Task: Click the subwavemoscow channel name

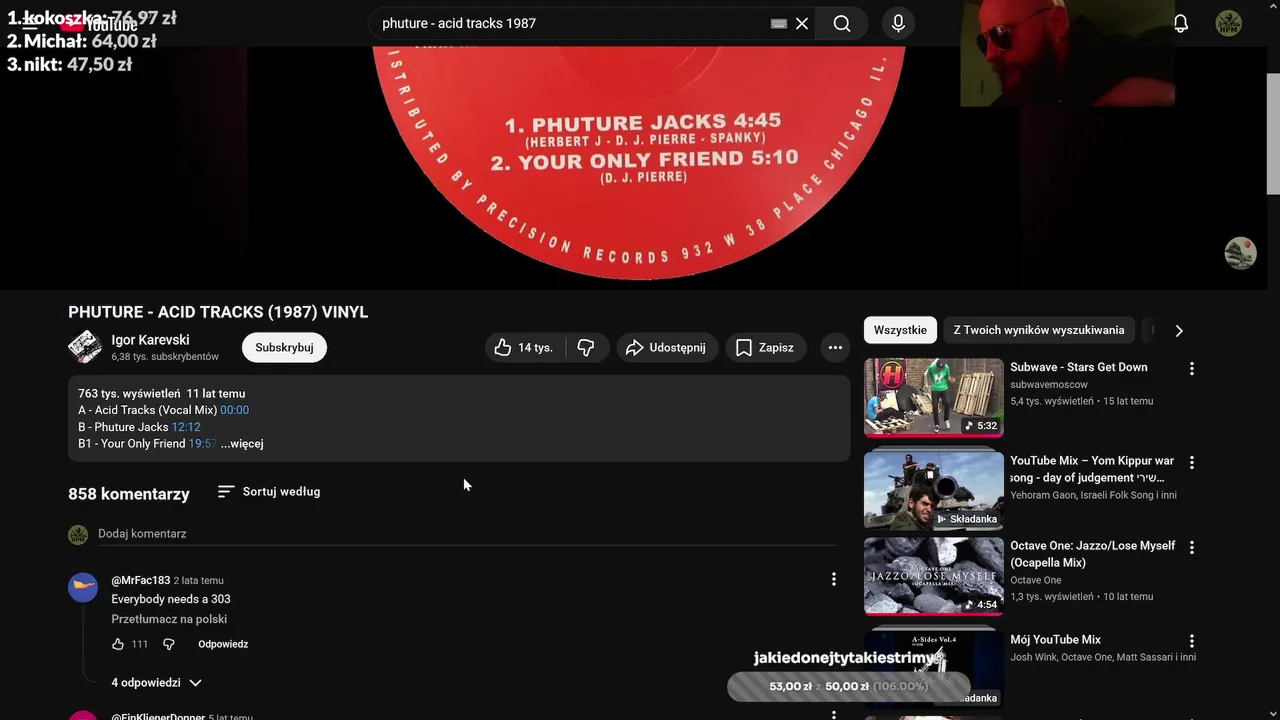Action: pos(1049,384)
